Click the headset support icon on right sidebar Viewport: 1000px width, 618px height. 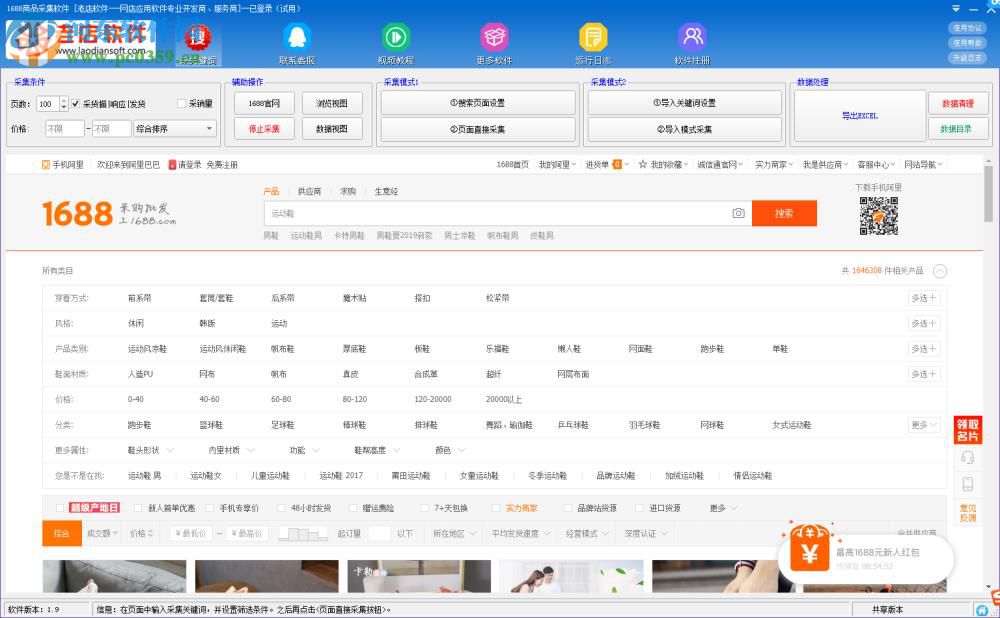coord(968,457)
